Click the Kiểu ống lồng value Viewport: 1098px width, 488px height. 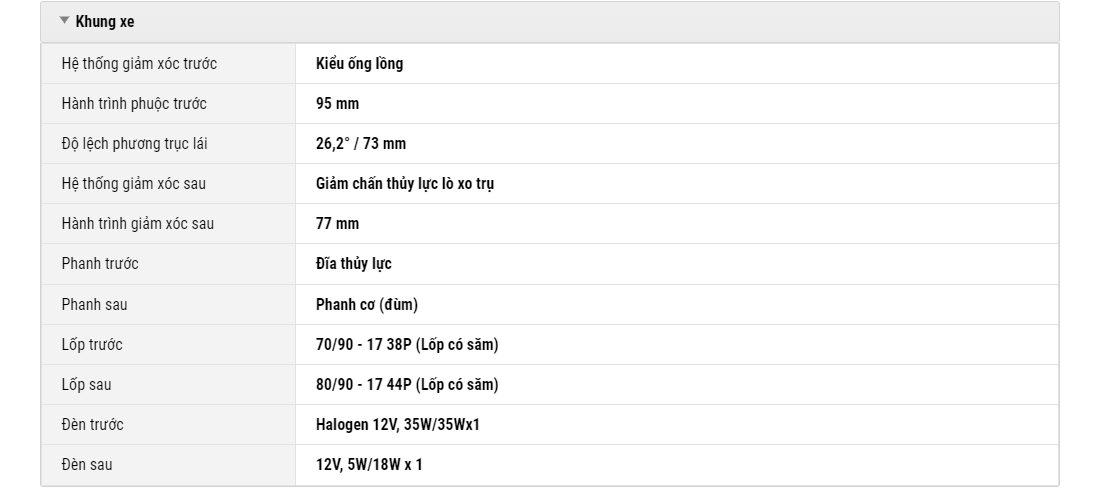(x=359, y=64)
